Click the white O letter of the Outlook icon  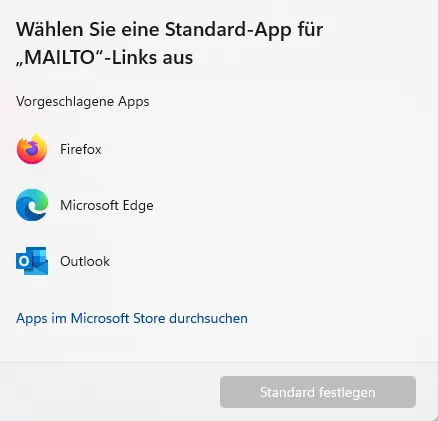24,261
